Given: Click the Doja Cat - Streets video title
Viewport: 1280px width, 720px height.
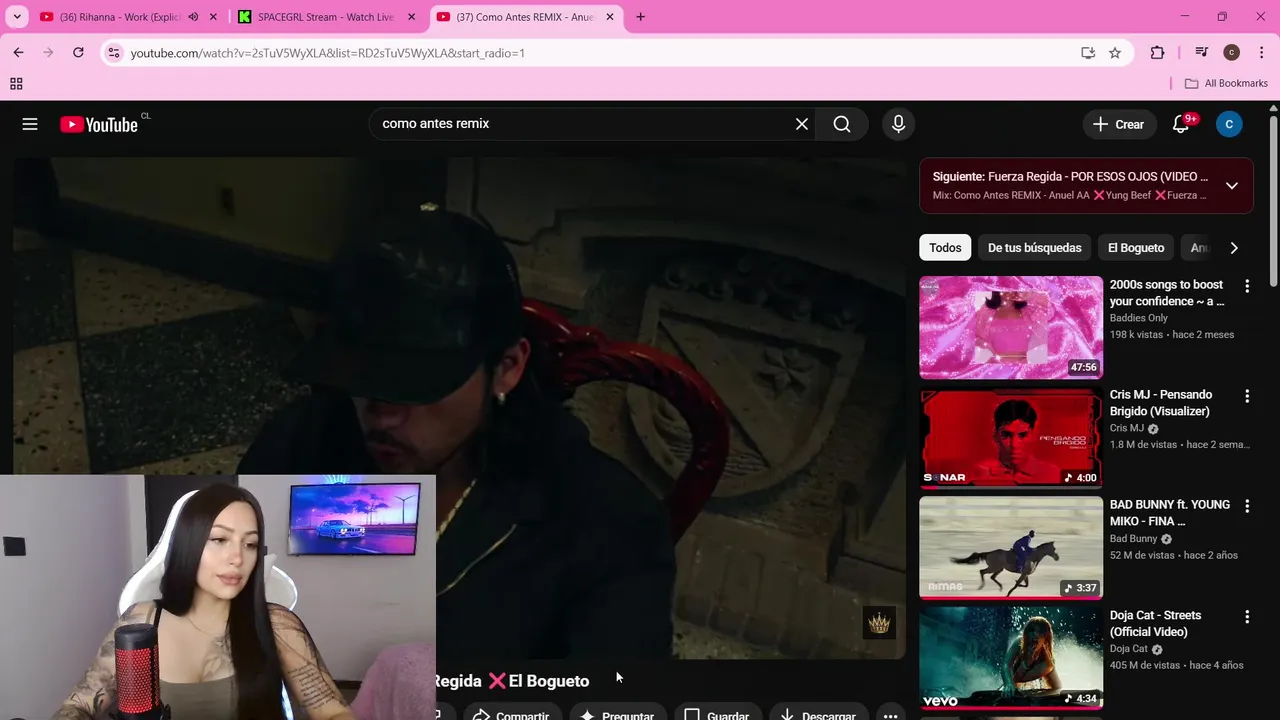Looking at the screenshot, I should tap(1155, 623).
